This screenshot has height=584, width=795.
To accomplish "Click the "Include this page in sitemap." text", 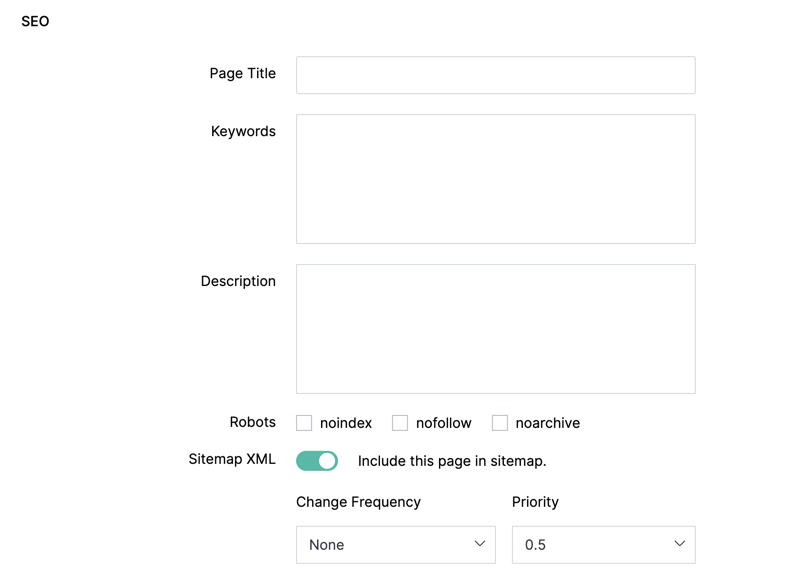I will (x=452, y=461).
